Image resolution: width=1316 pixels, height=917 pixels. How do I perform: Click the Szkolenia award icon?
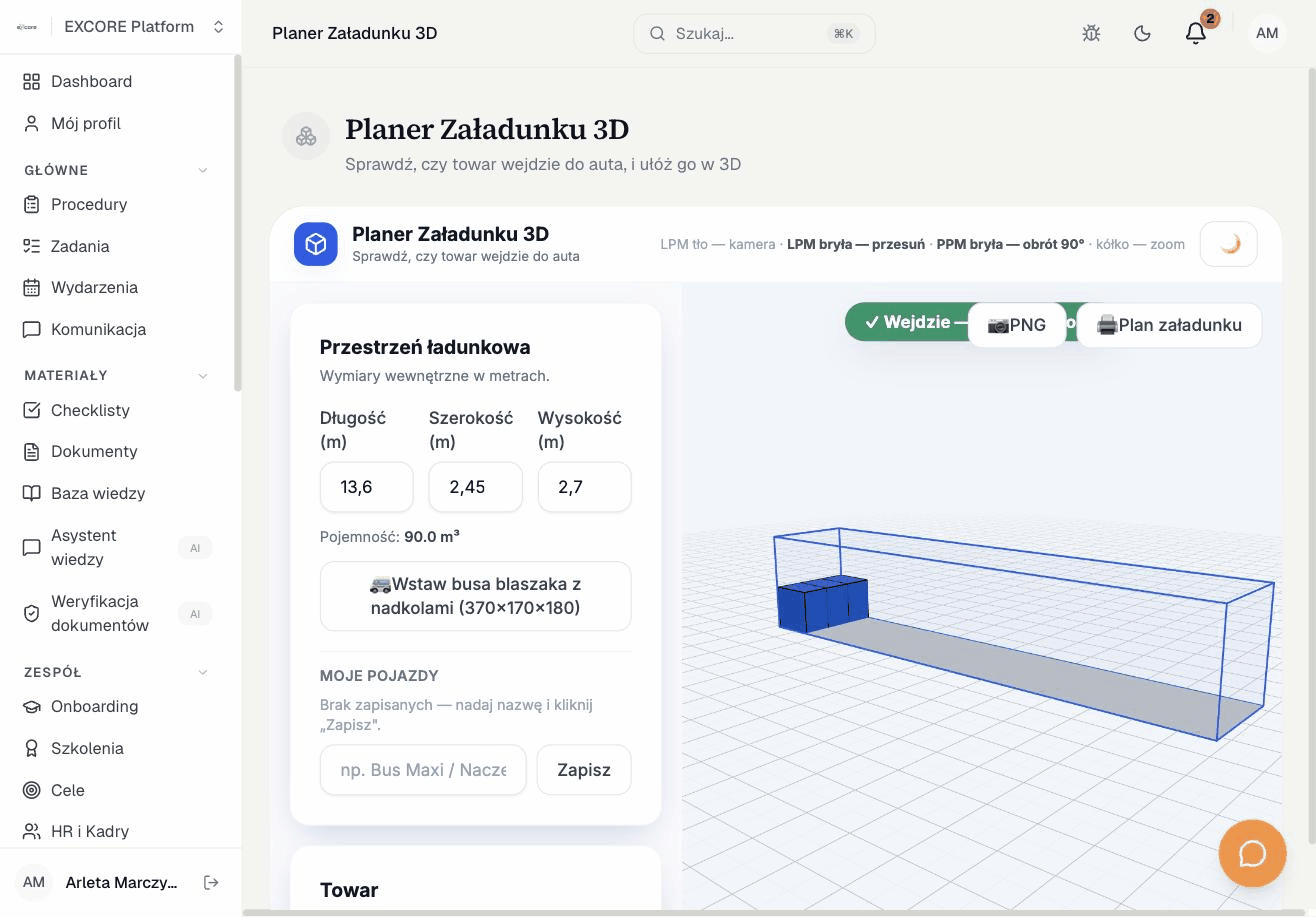(32, 749)
